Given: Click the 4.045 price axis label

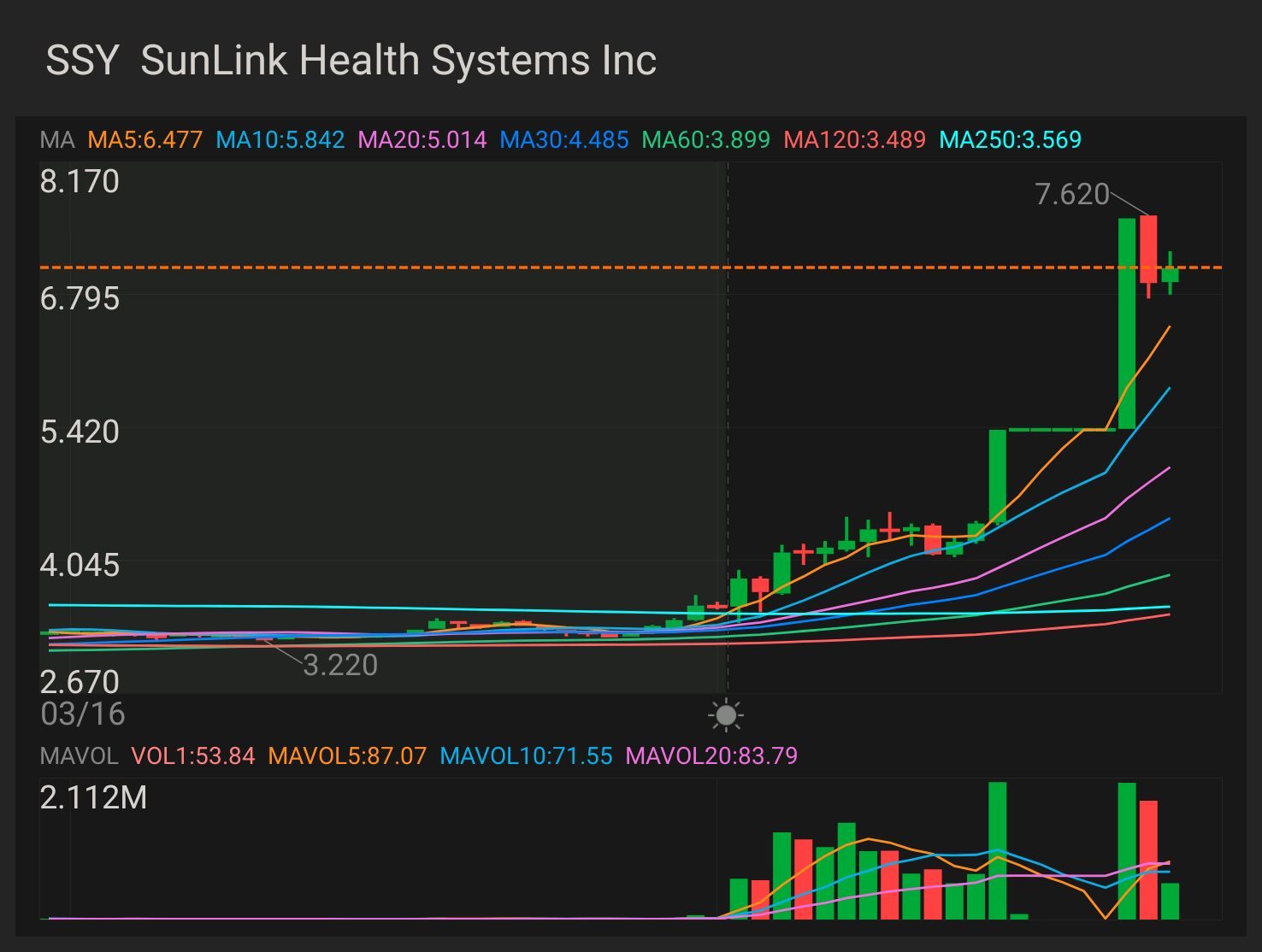Looking at the screenshot, I should coord(80,565).
